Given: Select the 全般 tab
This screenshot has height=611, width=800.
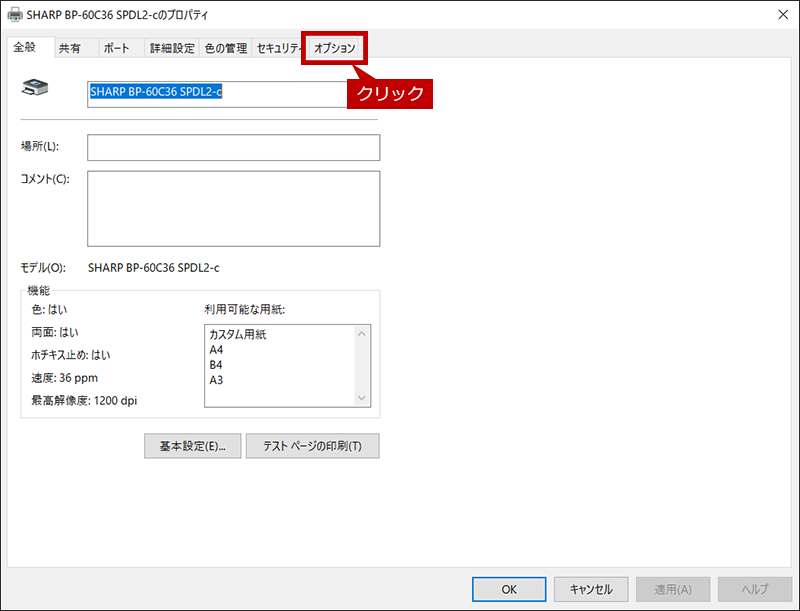Looking at the screenshot, I should [25, 47].
